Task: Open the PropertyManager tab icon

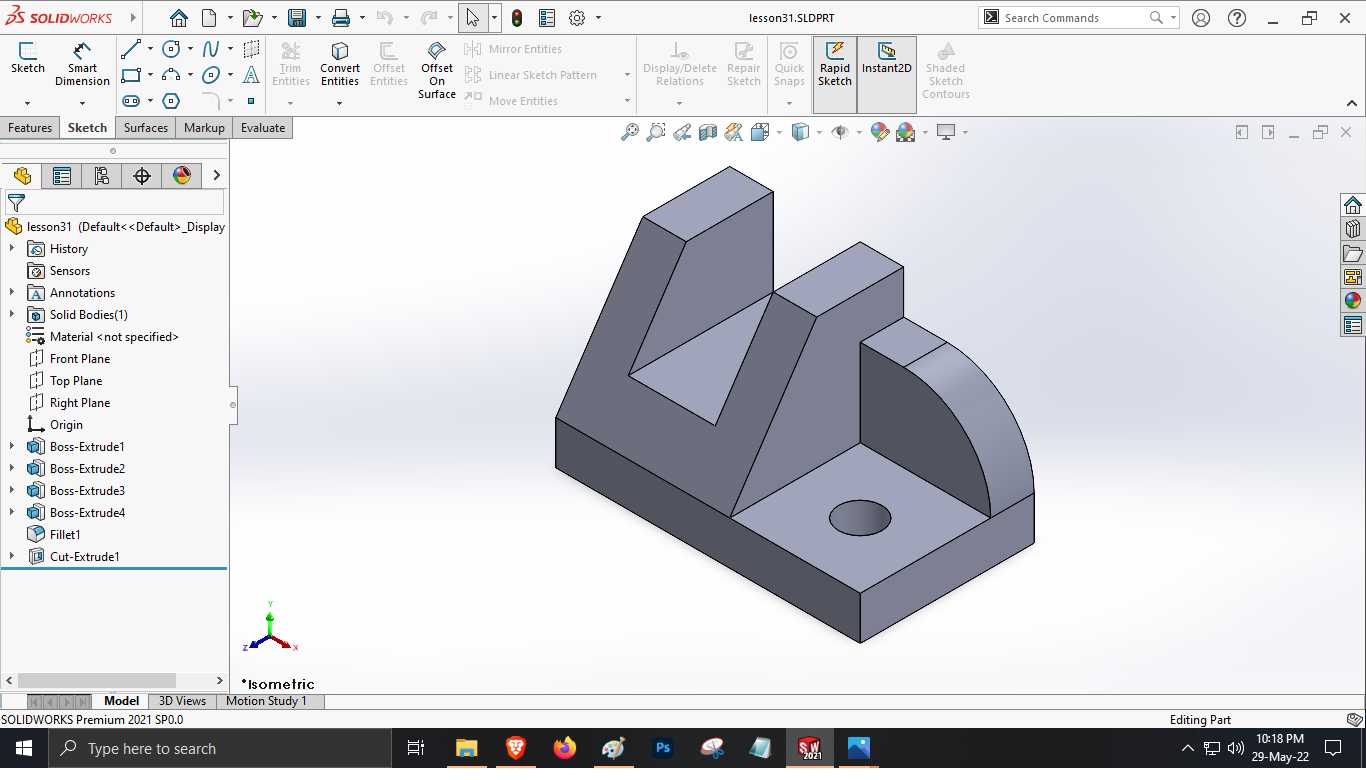Action: tap(62, 176)
